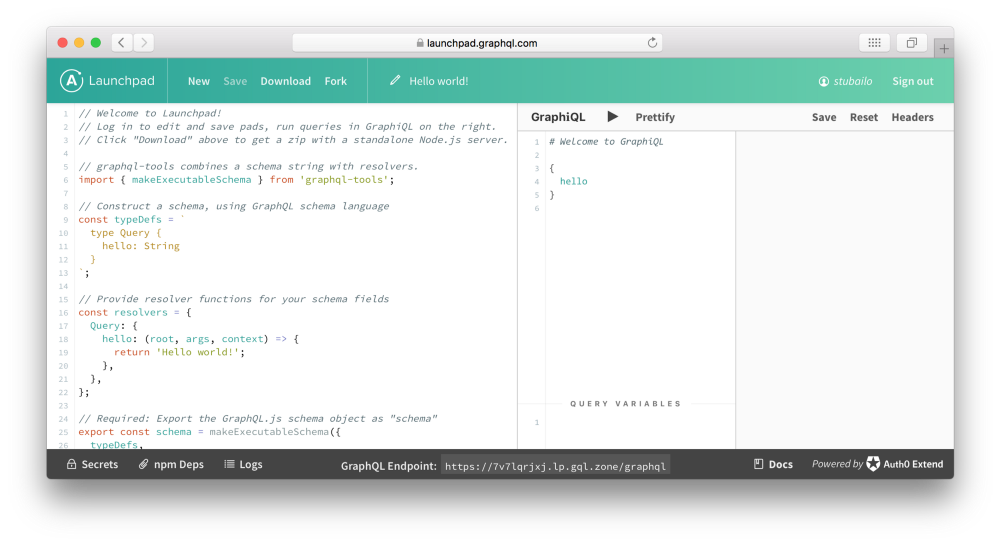Viewport: 1000px width, 545px height.
Task: Click '# Welcome to GraphiQL' comment
Action: click(x=606, y=142)
